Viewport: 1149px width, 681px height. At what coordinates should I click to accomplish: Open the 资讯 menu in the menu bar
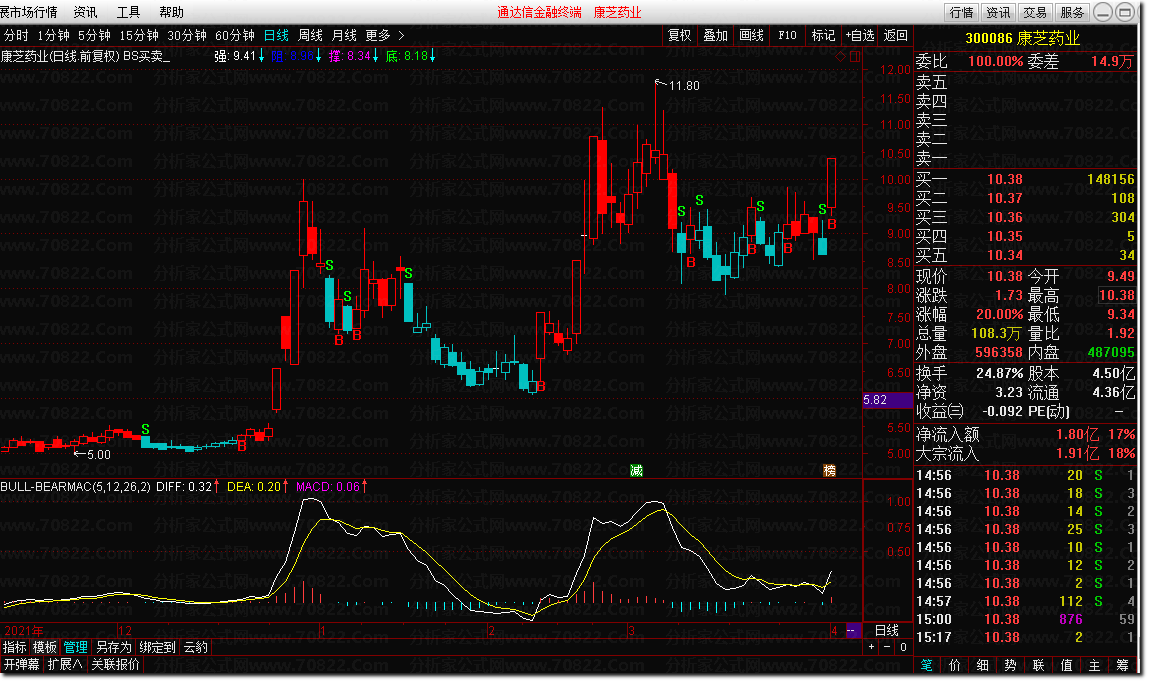click(x=85, y=12)
